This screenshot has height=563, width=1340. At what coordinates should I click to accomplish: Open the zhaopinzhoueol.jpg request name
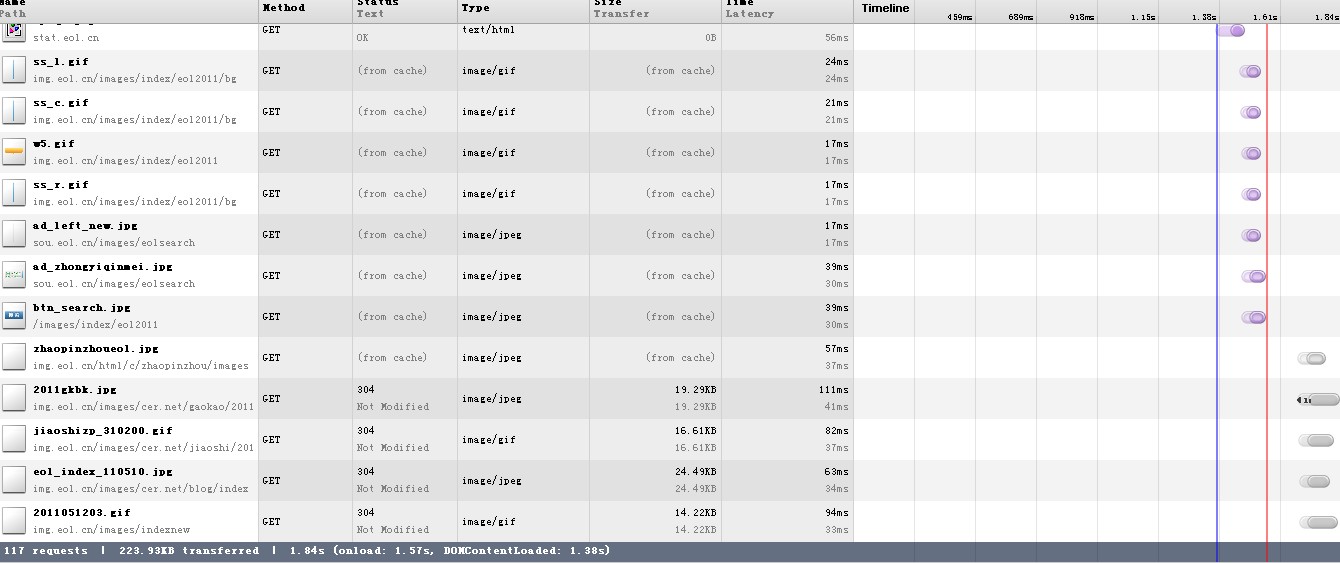[95, 349]
